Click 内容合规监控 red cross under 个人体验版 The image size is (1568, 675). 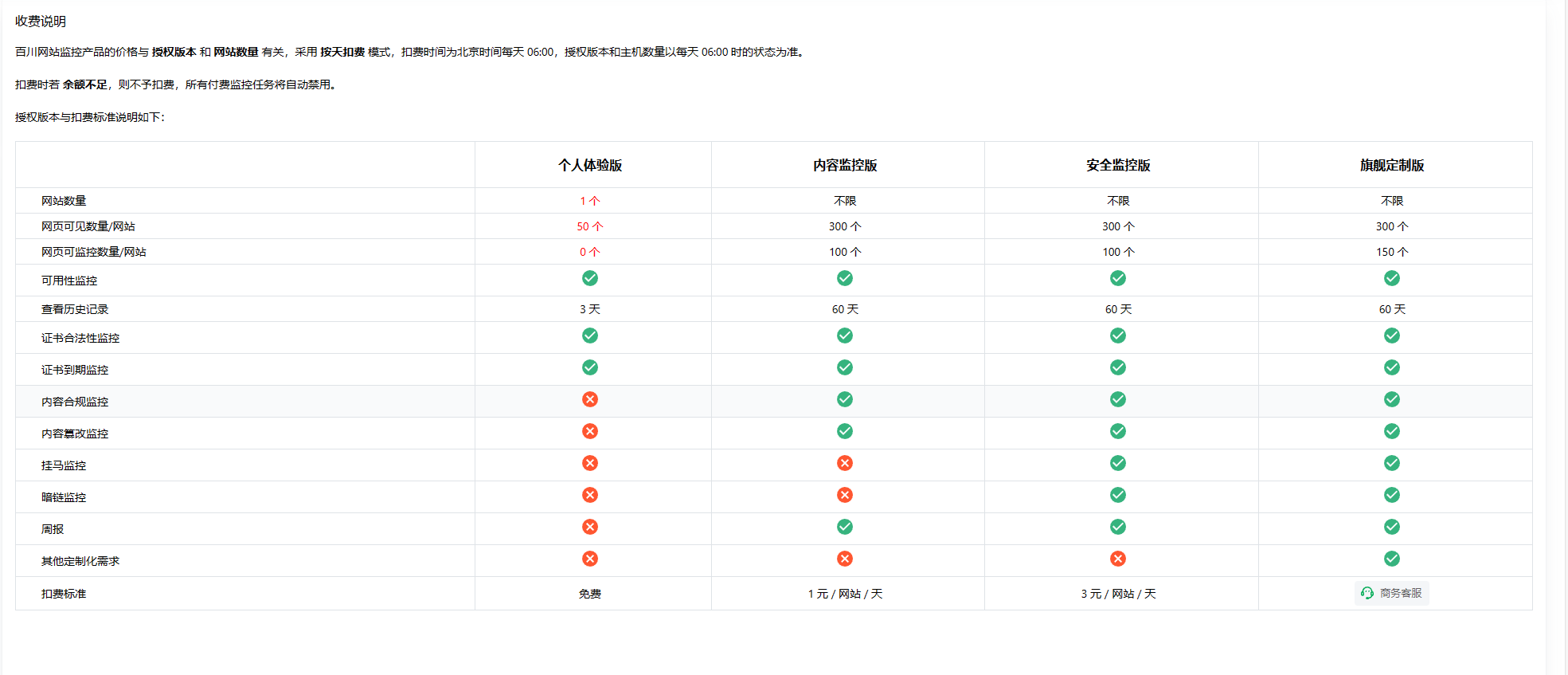click(590, 399)
